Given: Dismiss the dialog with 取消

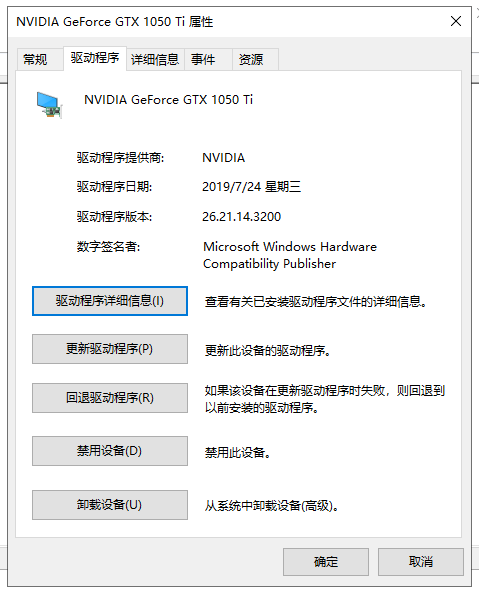Looking at the screenshot, I should click(x=421, y=562).
